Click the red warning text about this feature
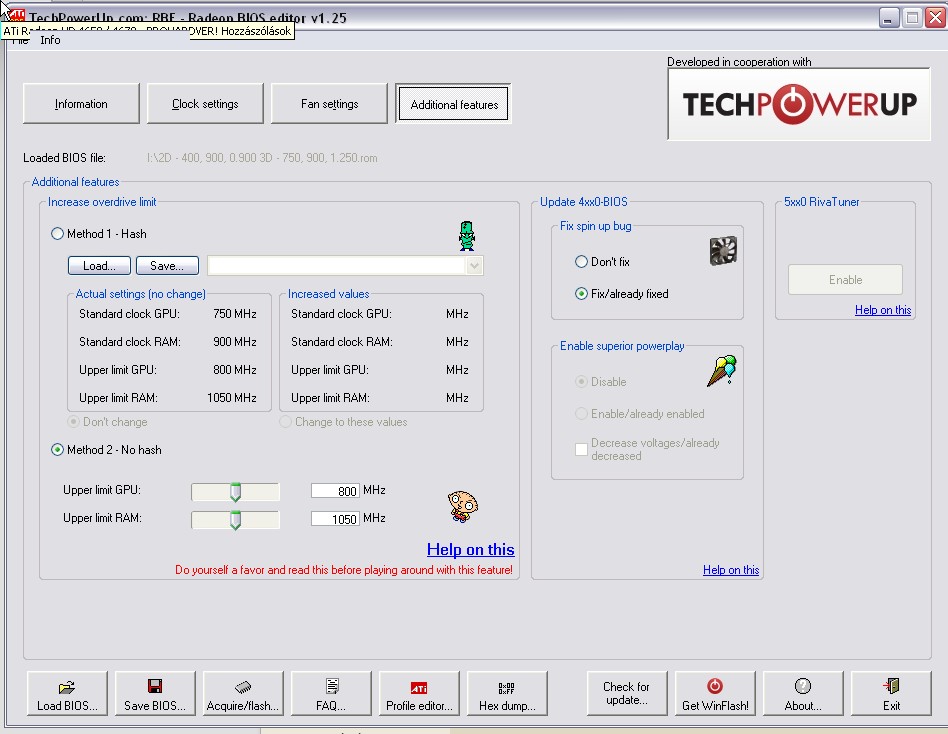The image size is (948, 734). pyautogui.click(x=343, y=570)
